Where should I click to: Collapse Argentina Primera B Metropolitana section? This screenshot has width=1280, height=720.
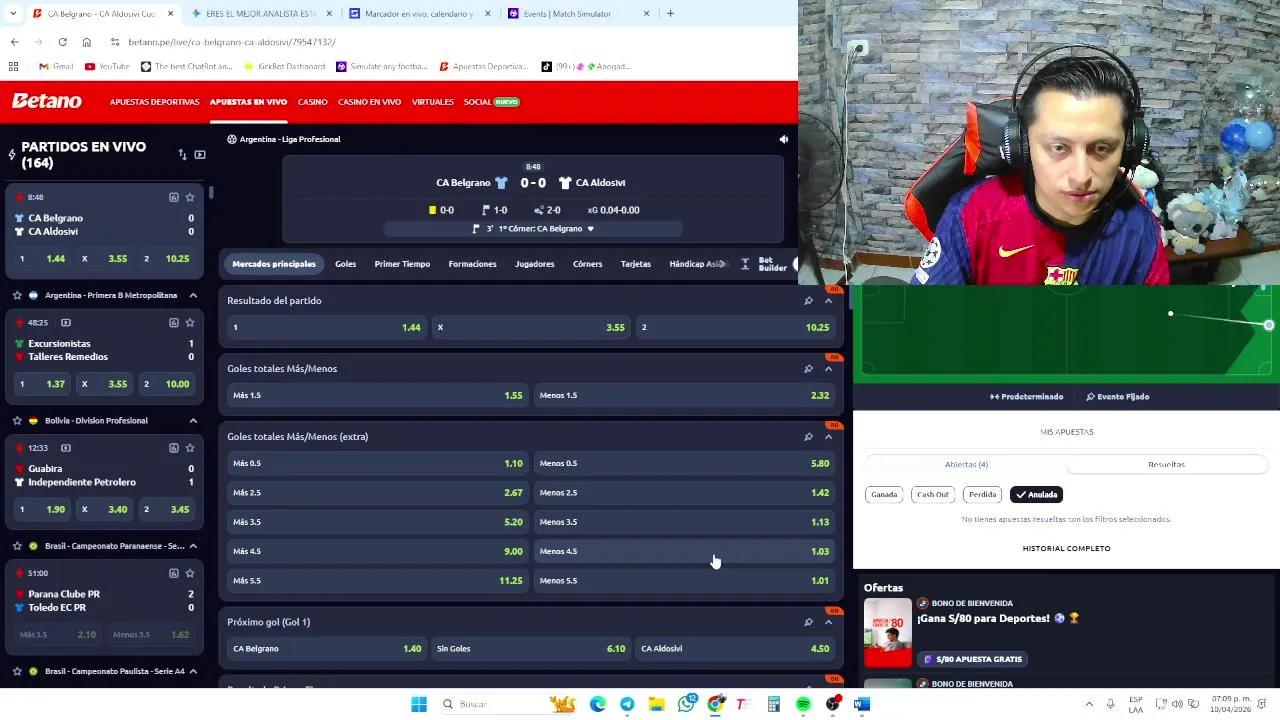coord(193,295)
